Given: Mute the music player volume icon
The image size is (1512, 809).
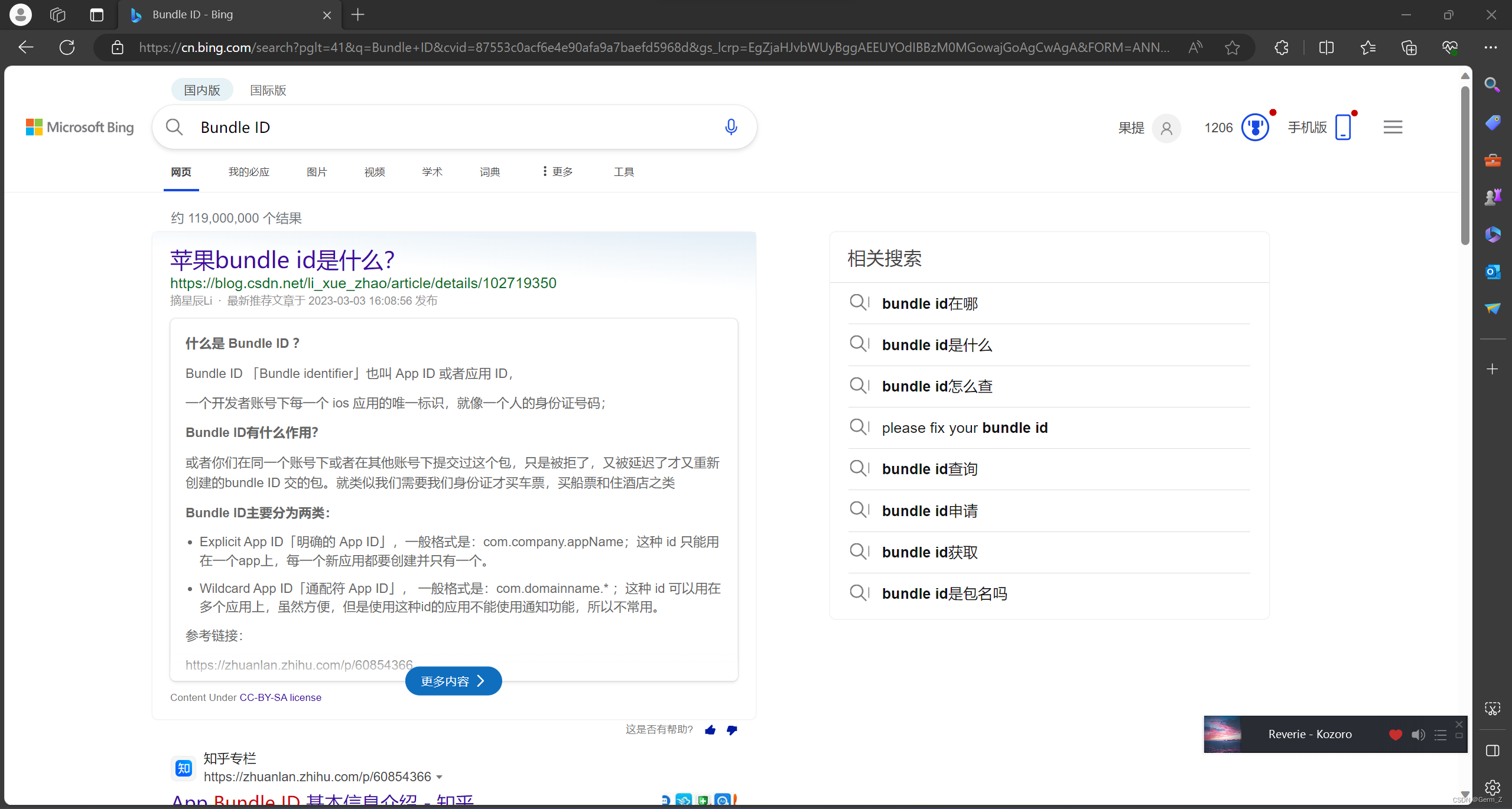Looking at the screenshot, I should (x=1418, y=735).
